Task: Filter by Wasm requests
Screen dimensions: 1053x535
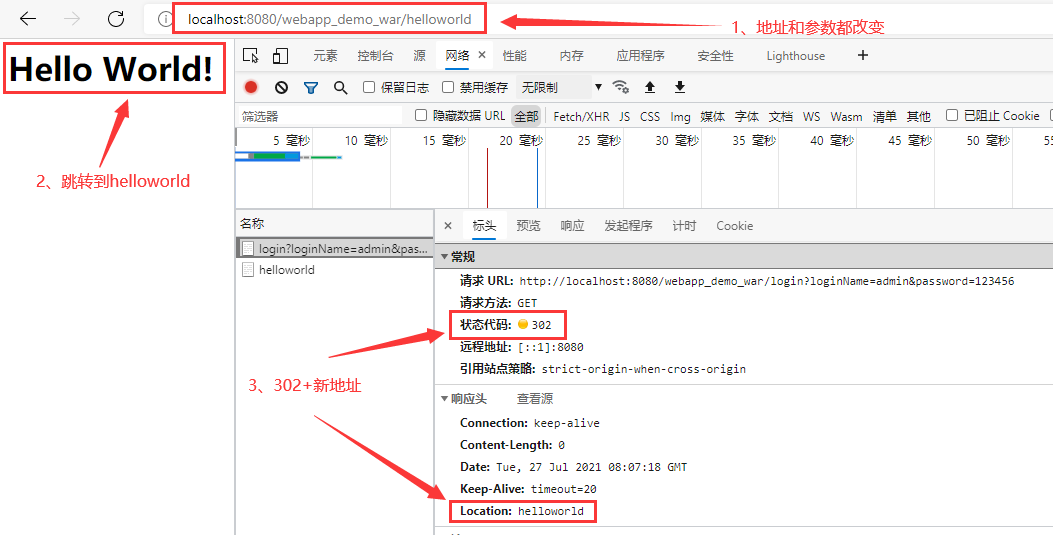Action: pyautogui.click(x=846, y=116)
